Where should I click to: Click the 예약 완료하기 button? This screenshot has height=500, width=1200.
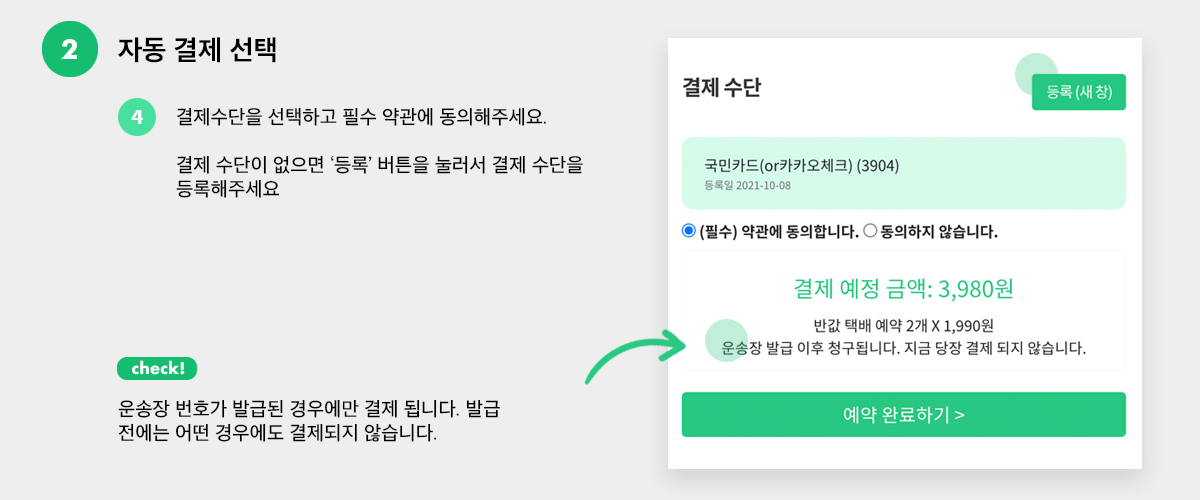[x=904, y=414]
